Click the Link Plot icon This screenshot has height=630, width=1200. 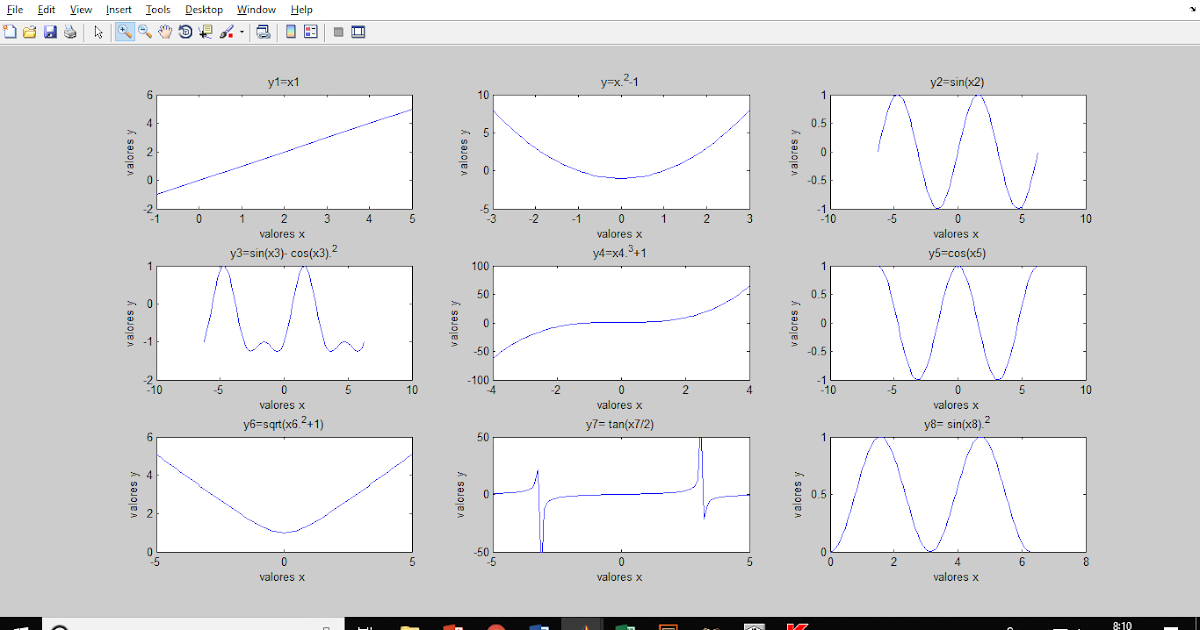tap(263, 31)
